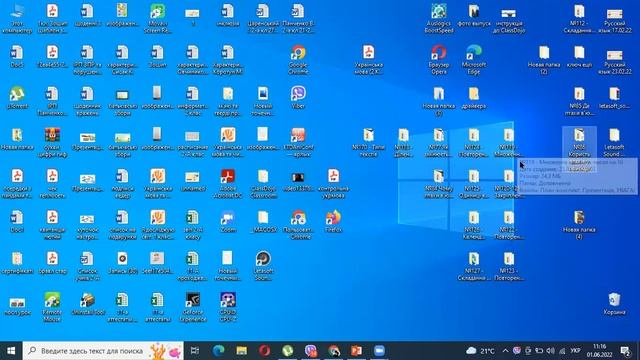640x360 pixels.
Task: Select the 'Doc5' Word document
Action: tap(17, 57)
